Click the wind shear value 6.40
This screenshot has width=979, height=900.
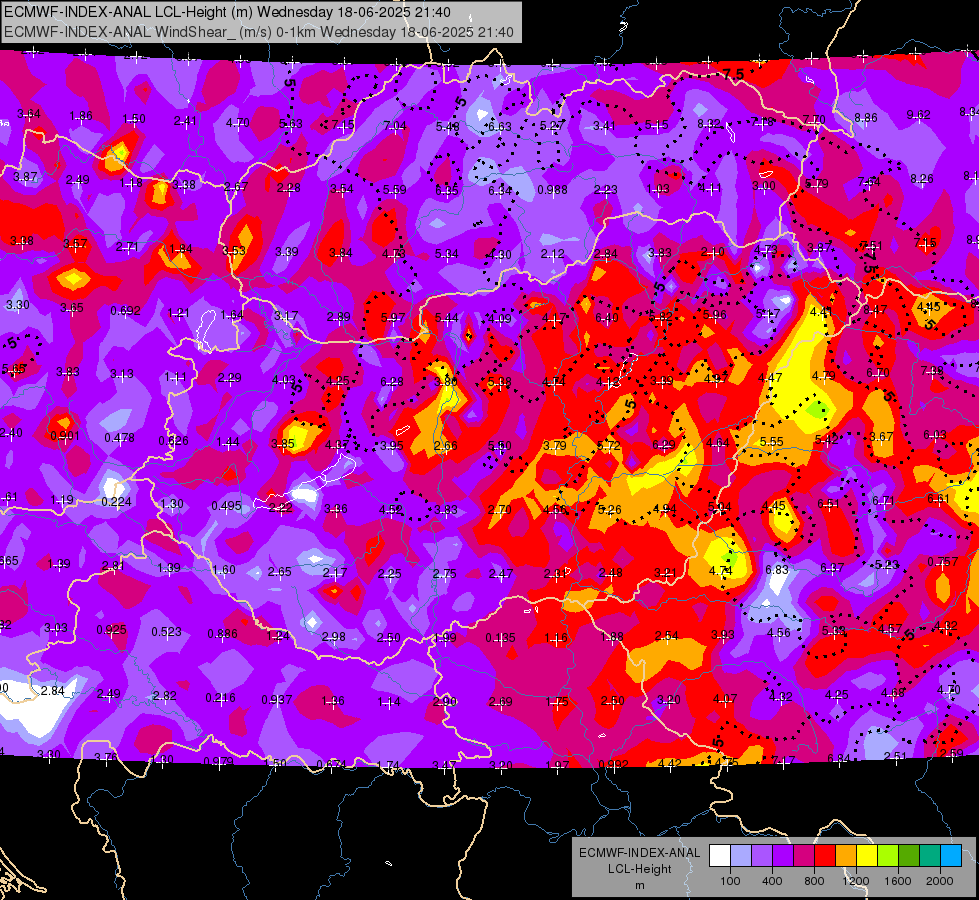point(607,318)
